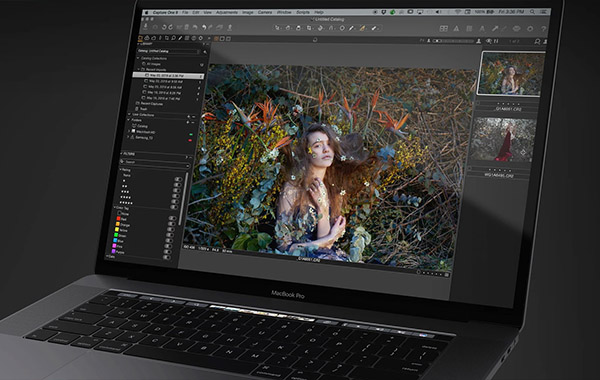Open the Scripts menu
The image size is (600, 380).
[303, 13]
